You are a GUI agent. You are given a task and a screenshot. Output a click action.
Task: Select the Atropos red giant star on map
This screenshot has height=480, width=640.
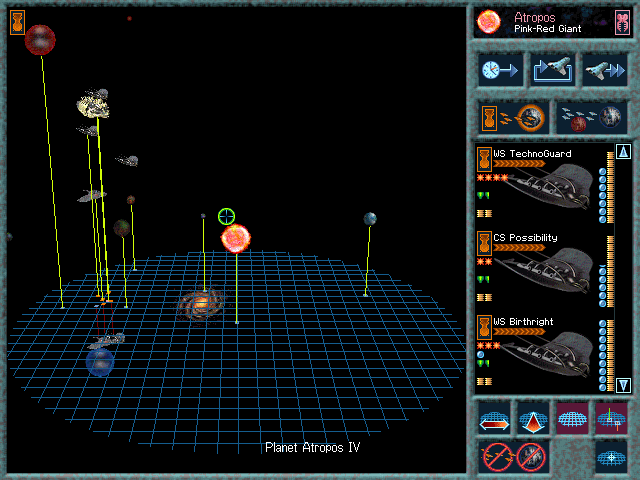coord(236,238)
